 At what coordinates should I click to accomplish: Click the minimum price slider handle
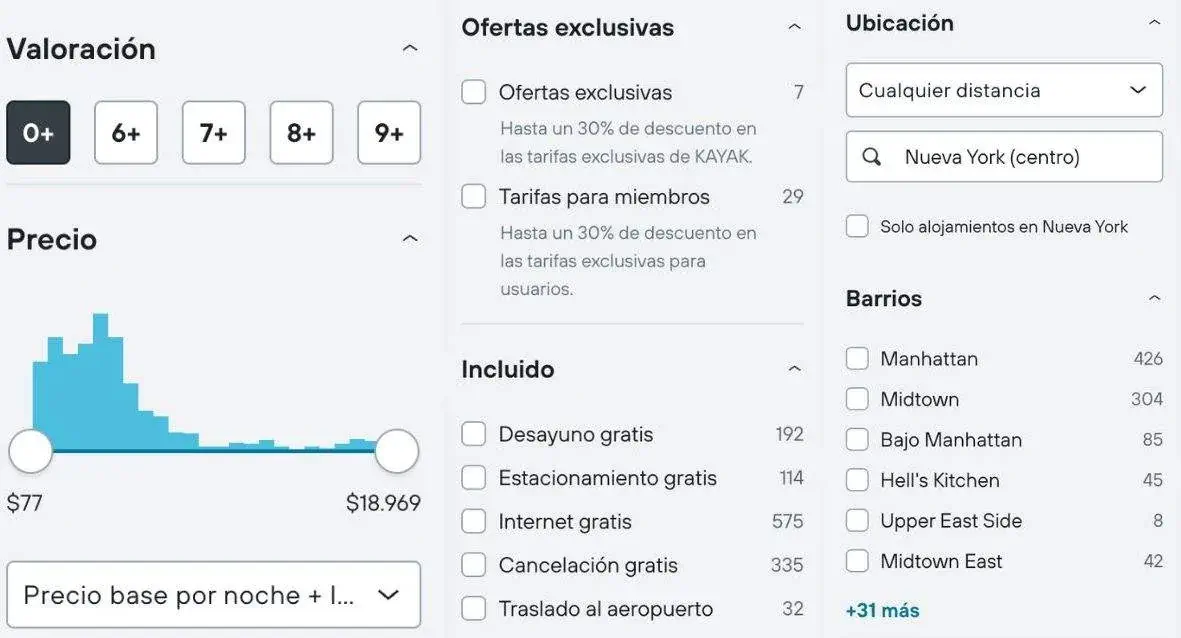tap(31, 452)
